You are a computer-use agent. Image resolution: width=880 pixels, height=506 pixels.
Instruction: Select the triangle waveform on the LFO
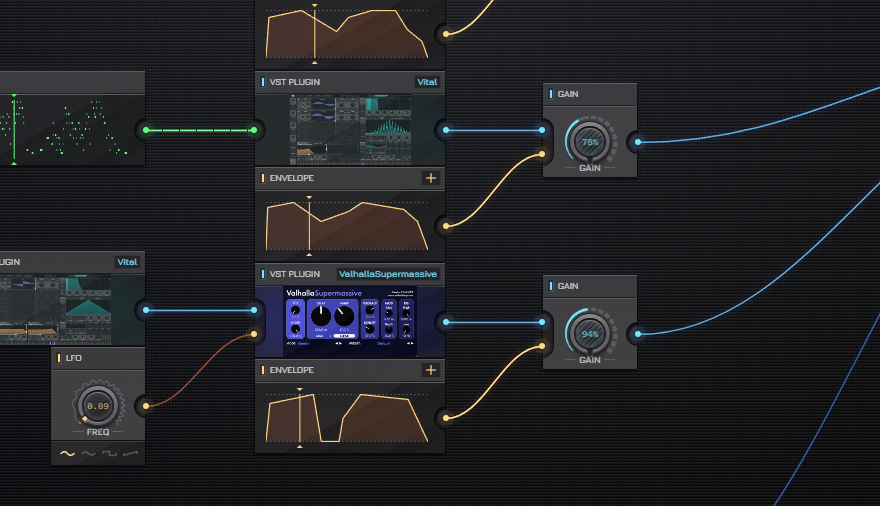(x=88, y=453)
